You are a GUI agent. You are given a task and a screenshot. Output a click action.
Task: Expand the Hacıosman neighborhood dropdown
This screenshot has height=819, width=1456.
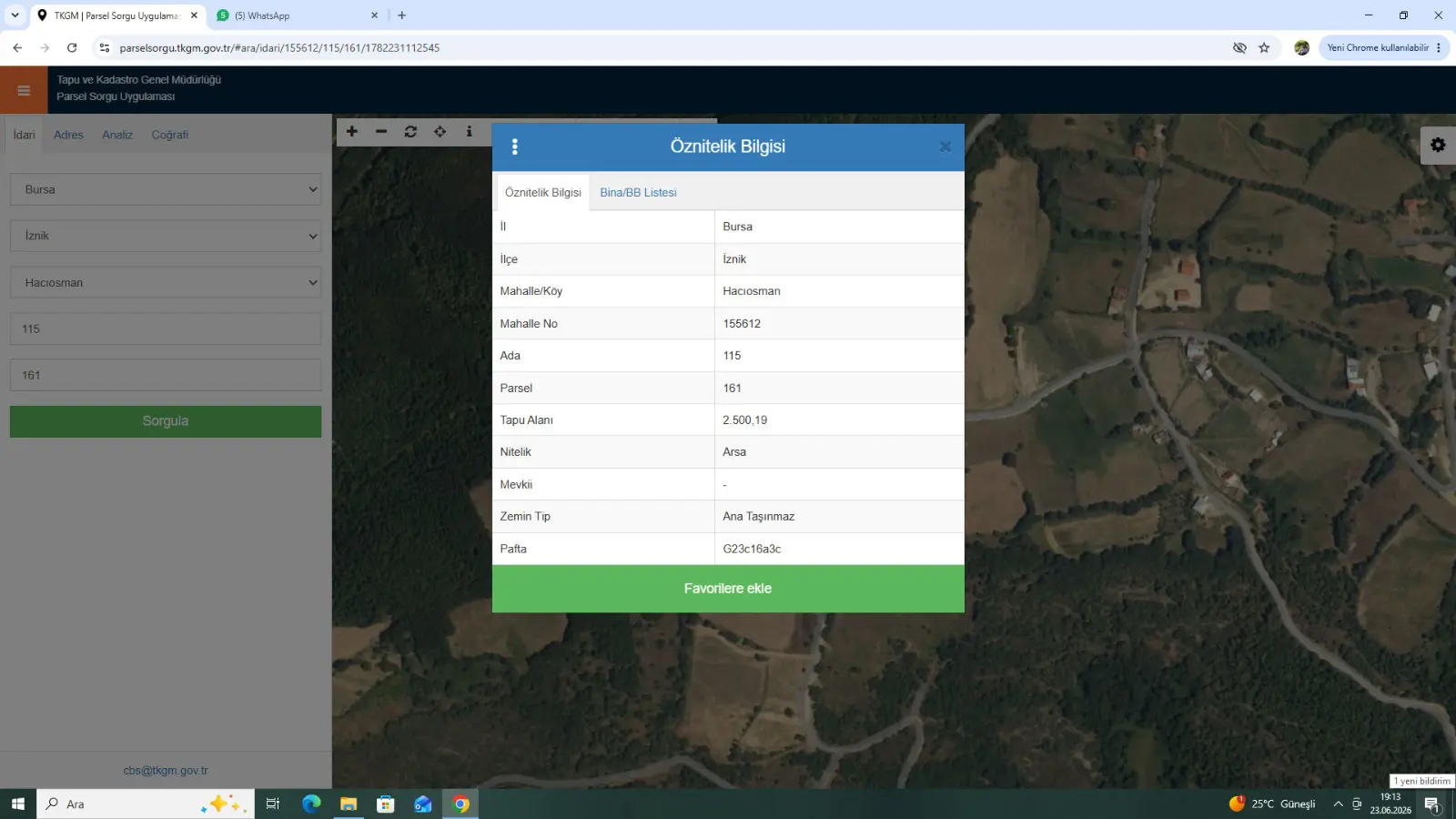[x=166, y=282]
